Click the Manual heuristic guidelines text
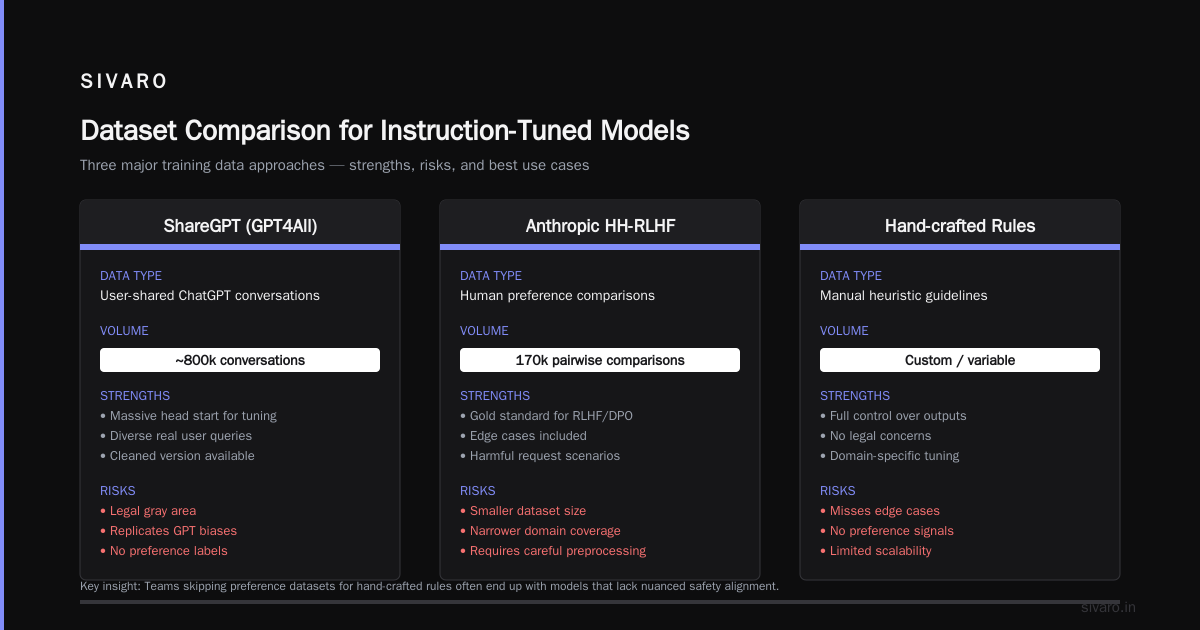Image resolution: width=1200 pixels, height=630 pixels. (x=903, y=295)
